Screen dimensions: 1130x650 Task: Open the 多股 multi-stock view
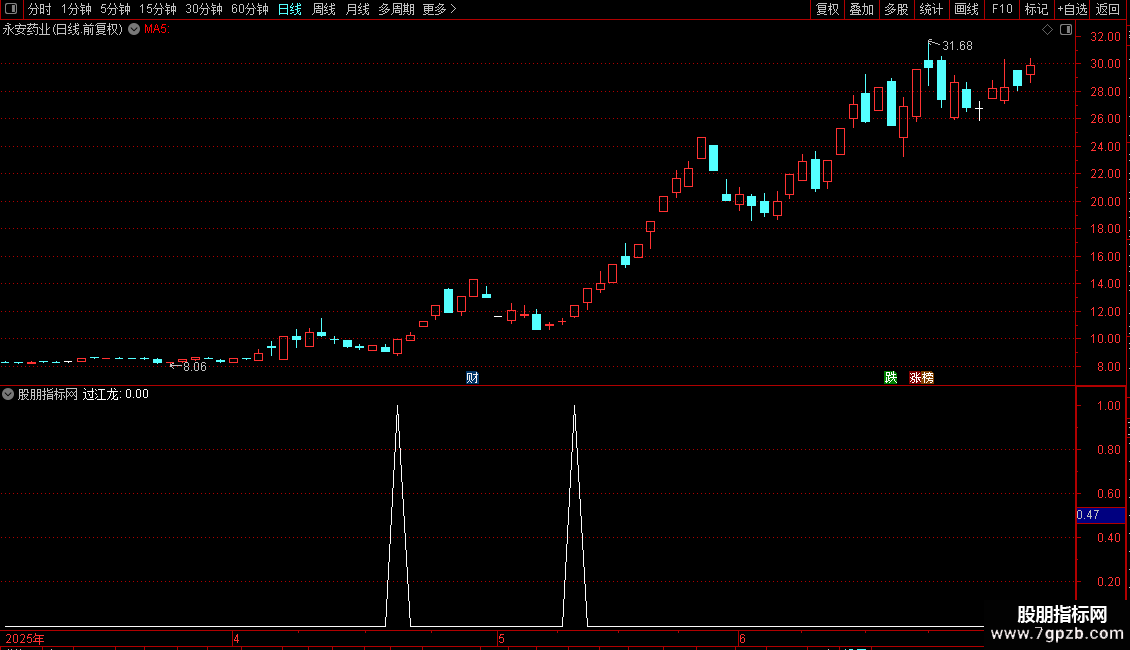[x=896, y=9]
